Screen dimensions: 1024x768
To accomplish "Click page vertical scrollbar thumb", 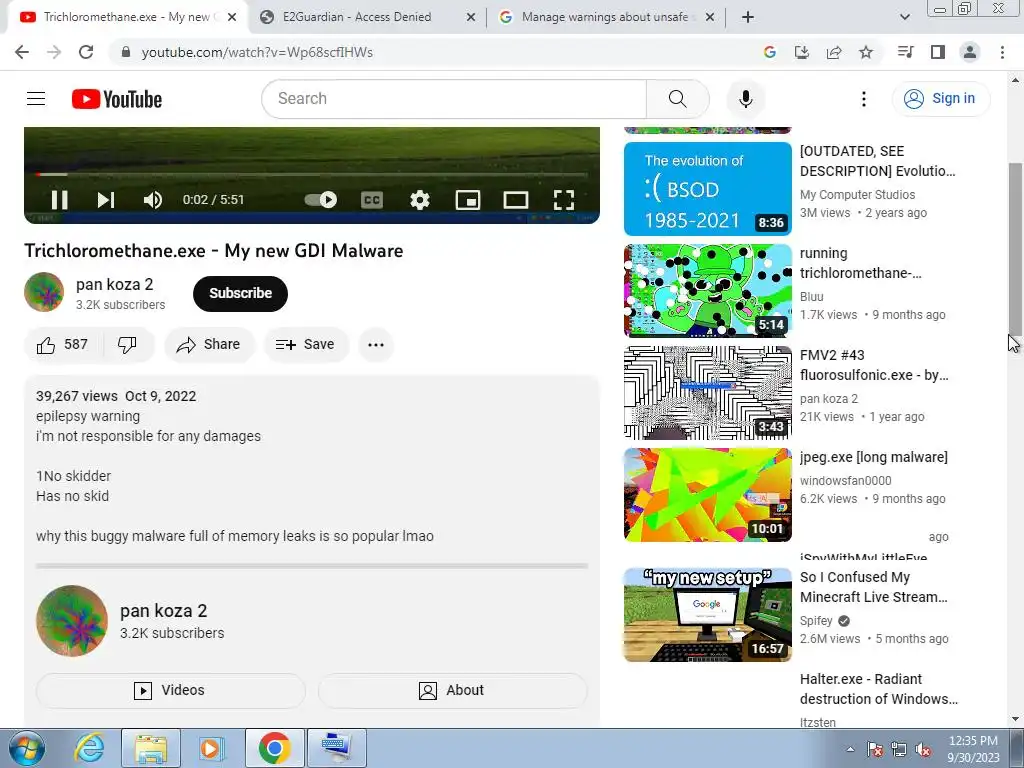I will click(1015, 248).
